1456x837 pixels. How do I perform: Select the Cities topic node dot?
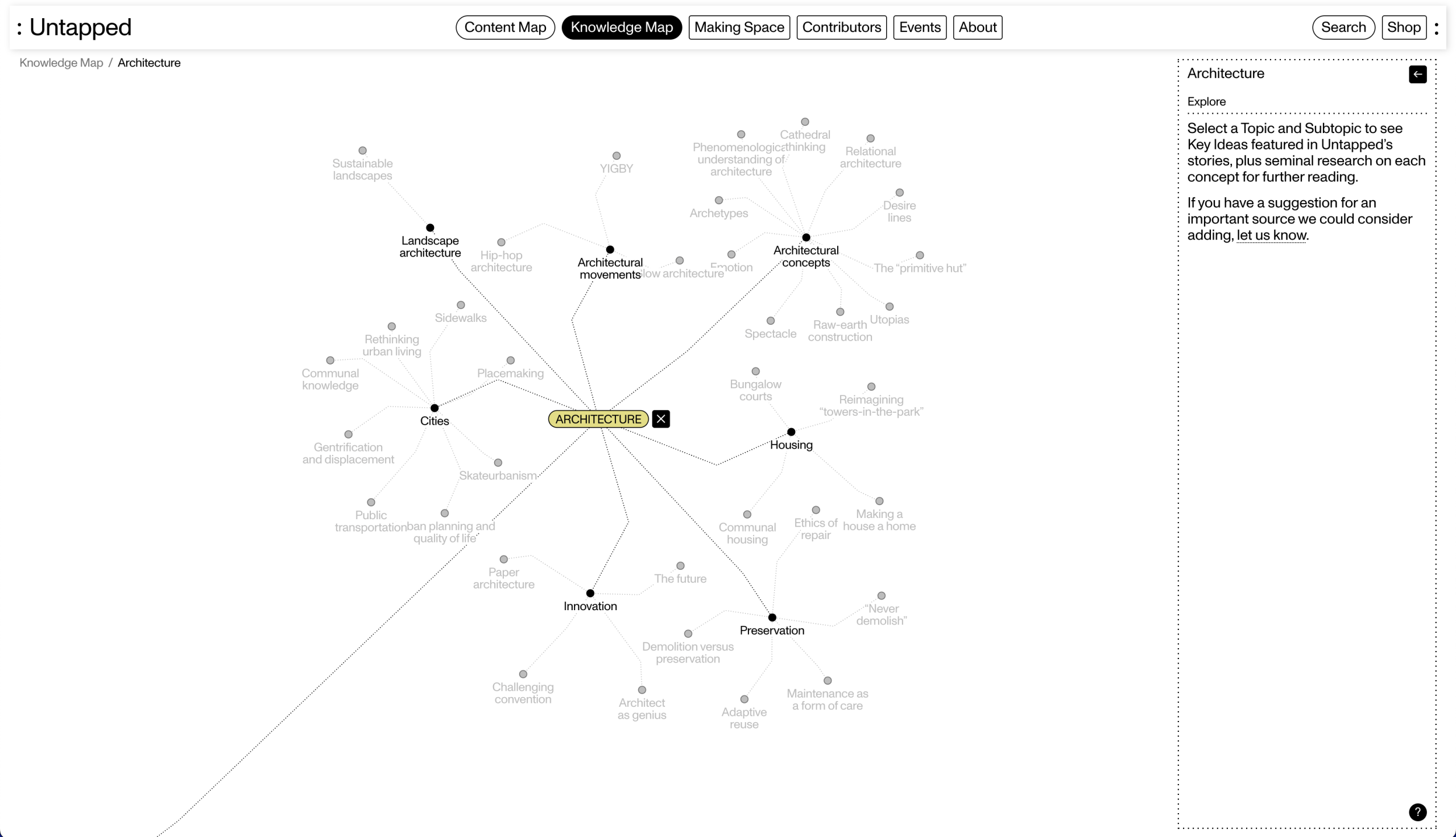435,408
